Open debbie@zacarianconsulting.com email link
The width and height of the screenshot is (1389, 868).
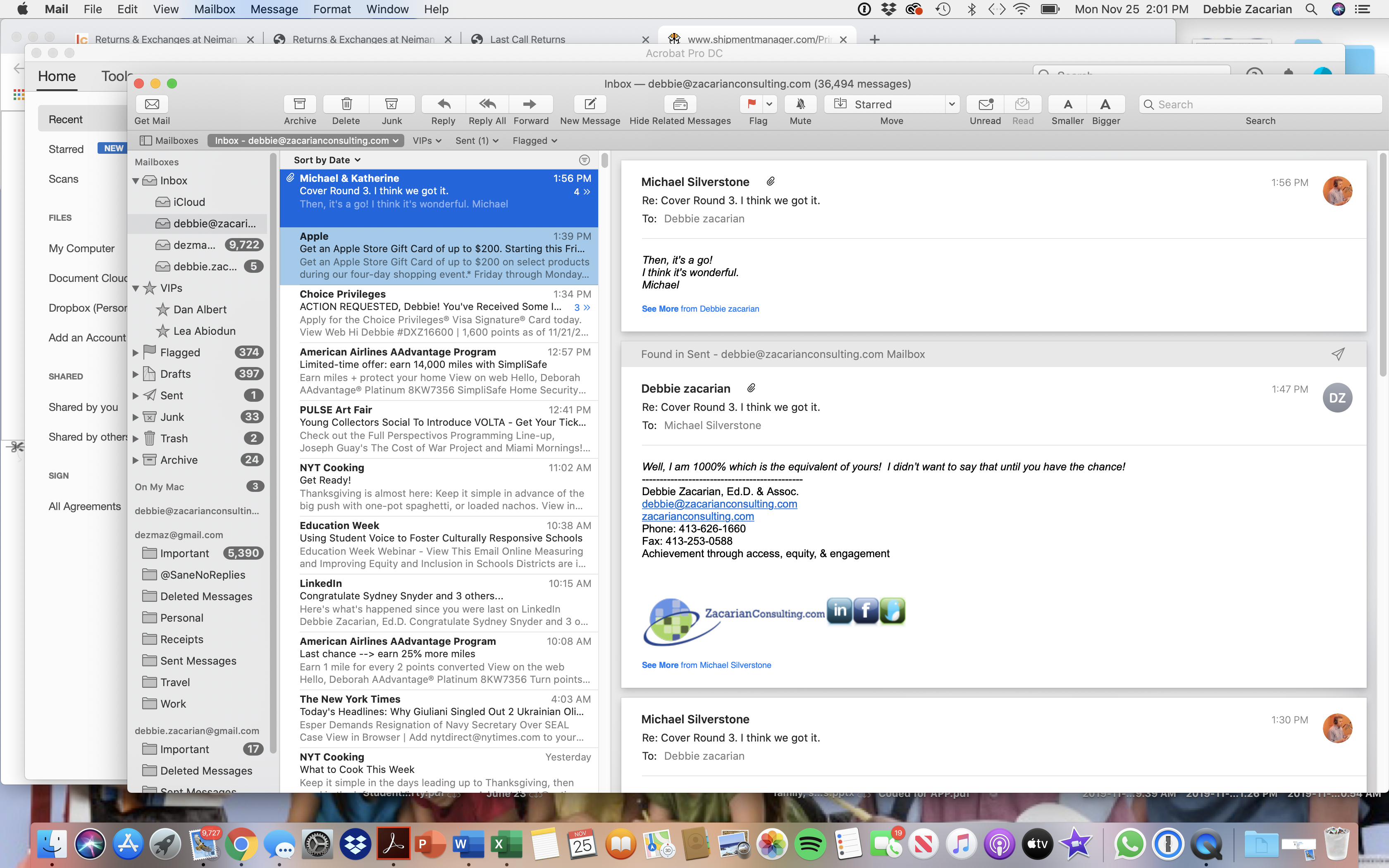pyautogui.click(x=719, y=503)
